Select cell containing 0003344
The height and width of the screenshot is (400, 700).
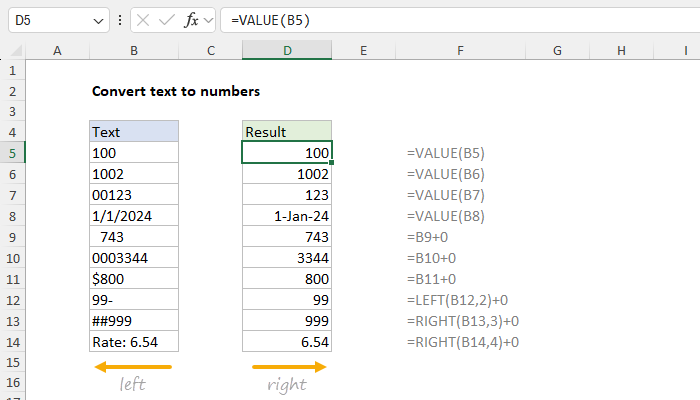(x=134, y=258)
